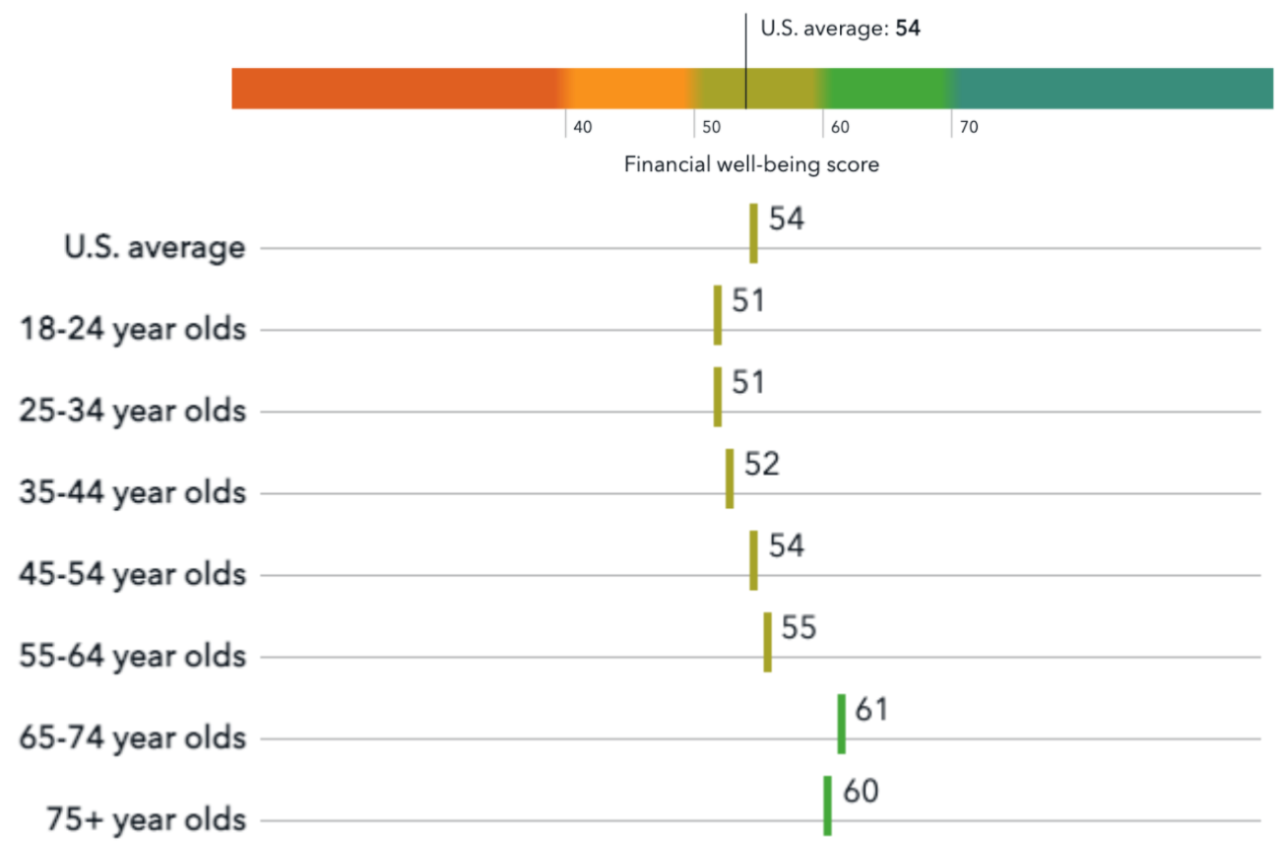Select the 35-44 year olds marker at 52
The image size is (1280, 856).
click(729, 479)
